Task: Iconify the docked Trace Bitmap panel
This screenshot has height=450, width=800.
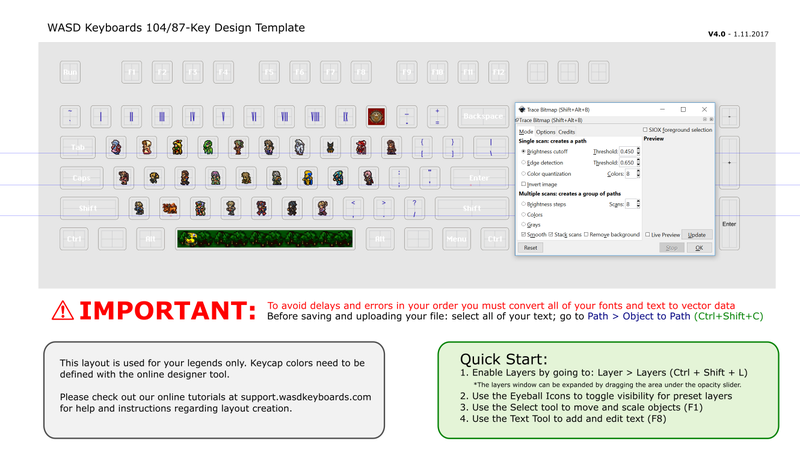Action: 705,119
